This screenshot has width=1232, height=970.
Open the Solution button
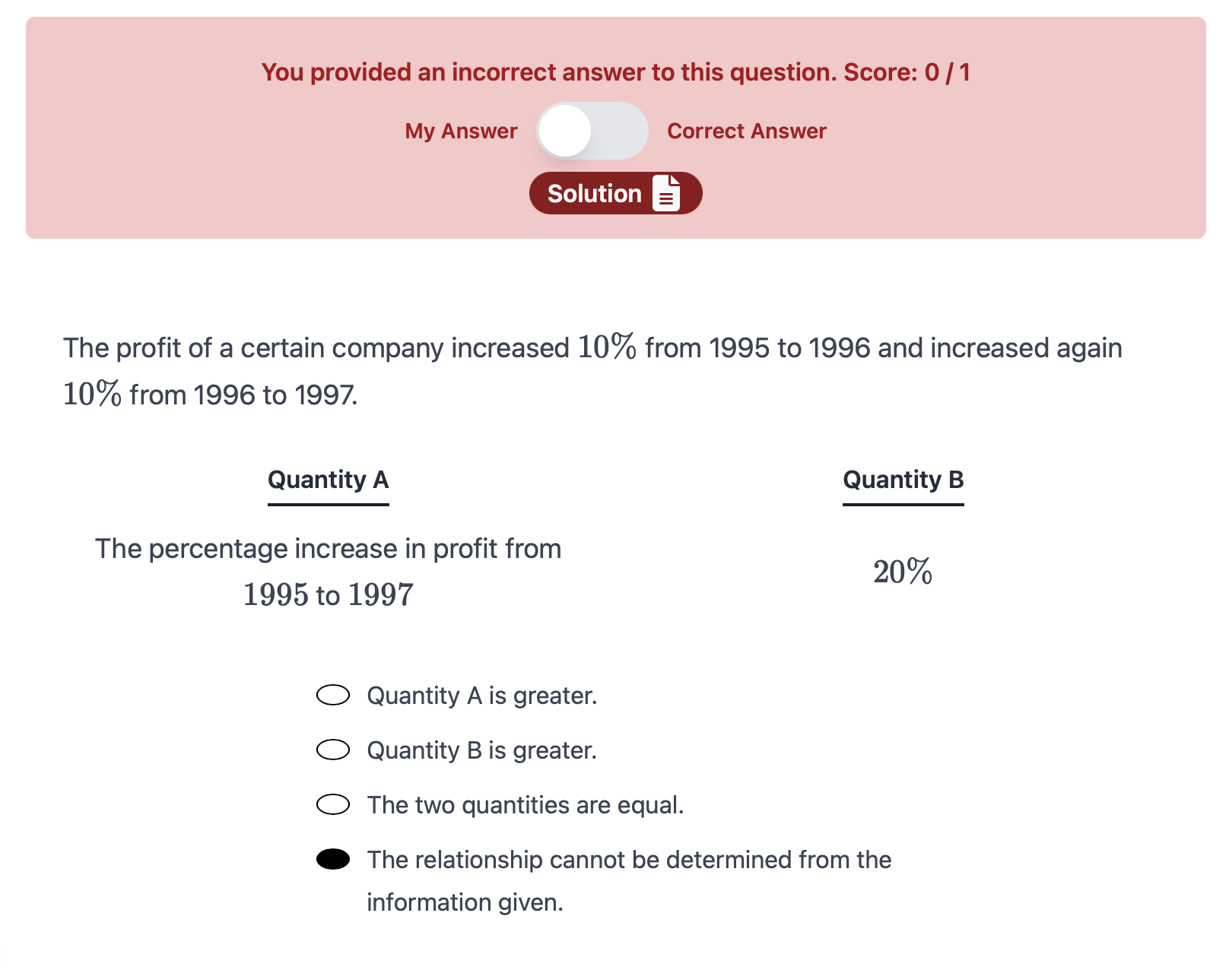[595, 193]
